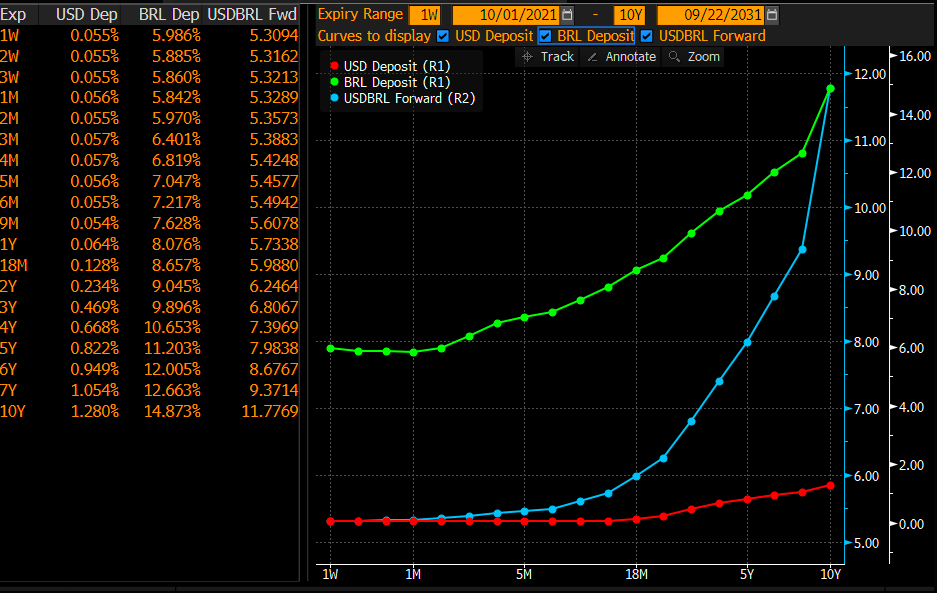Viewport: 937px width, 593px height.
Task: Click the start date field 10/01/2021
Action: click(507, 14)
